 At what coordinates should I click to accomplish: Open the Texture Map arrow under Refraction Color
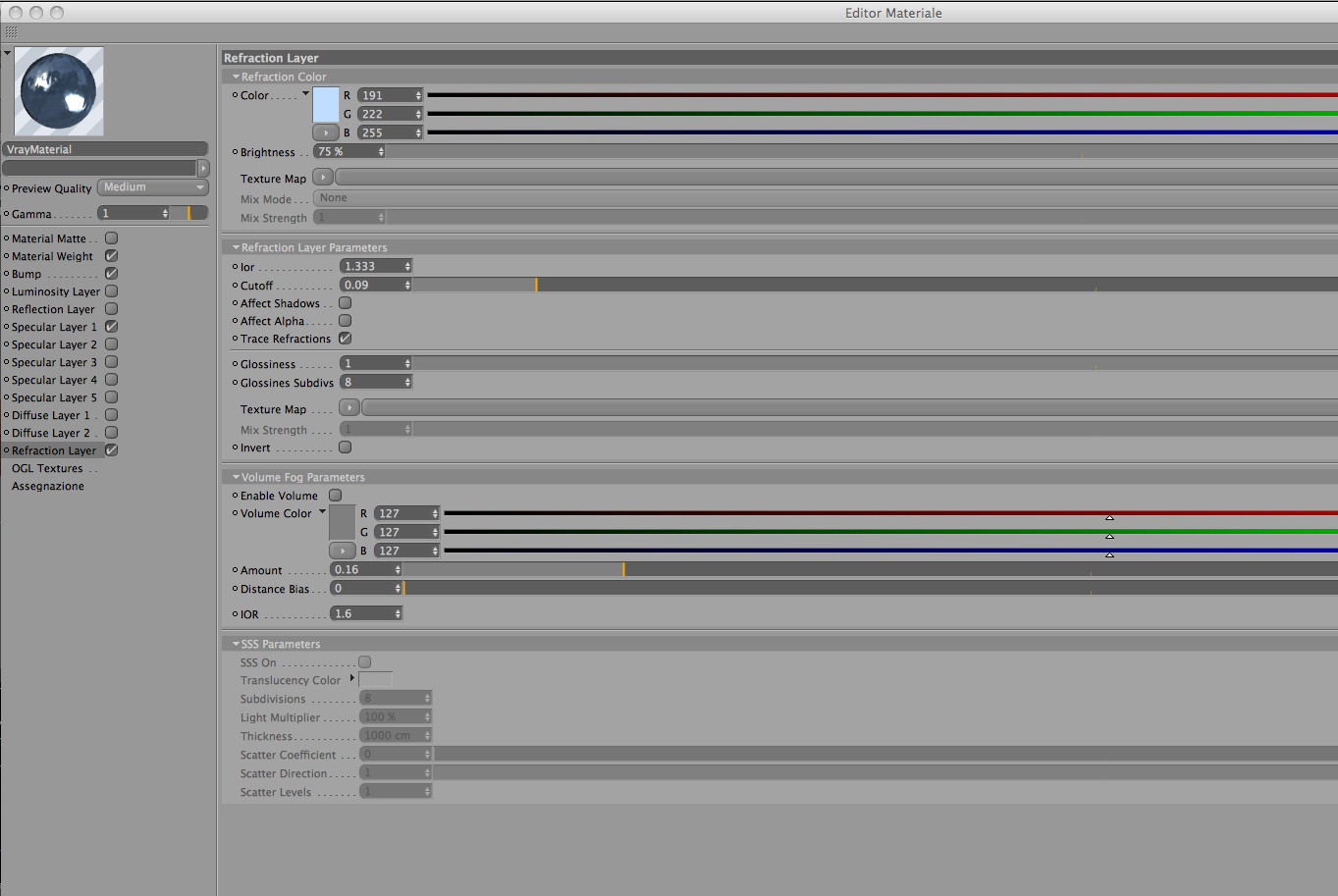tap(323, 178)
